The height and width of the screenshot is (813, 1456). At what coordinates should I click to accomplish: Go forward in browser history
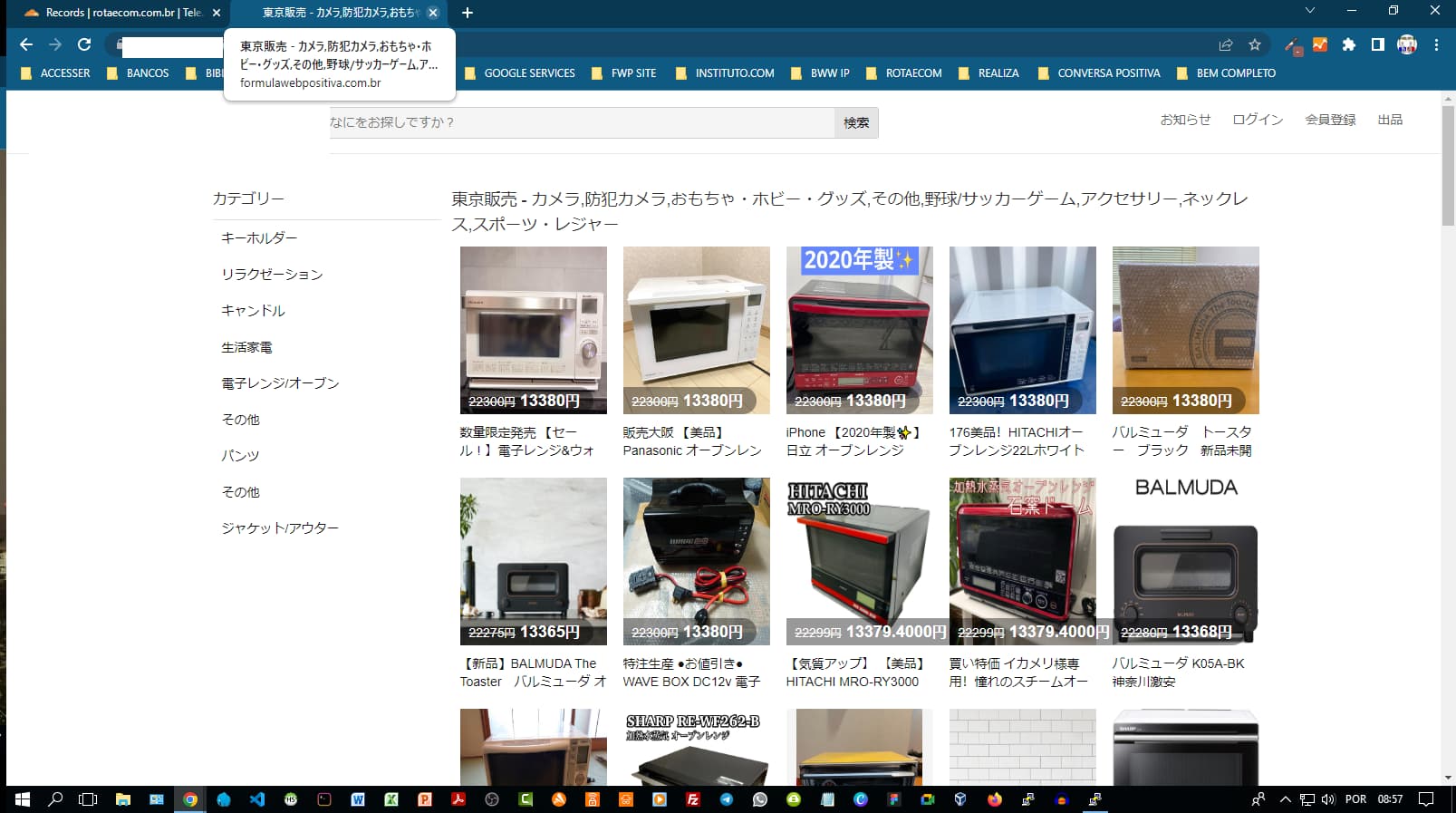(55, 44)
